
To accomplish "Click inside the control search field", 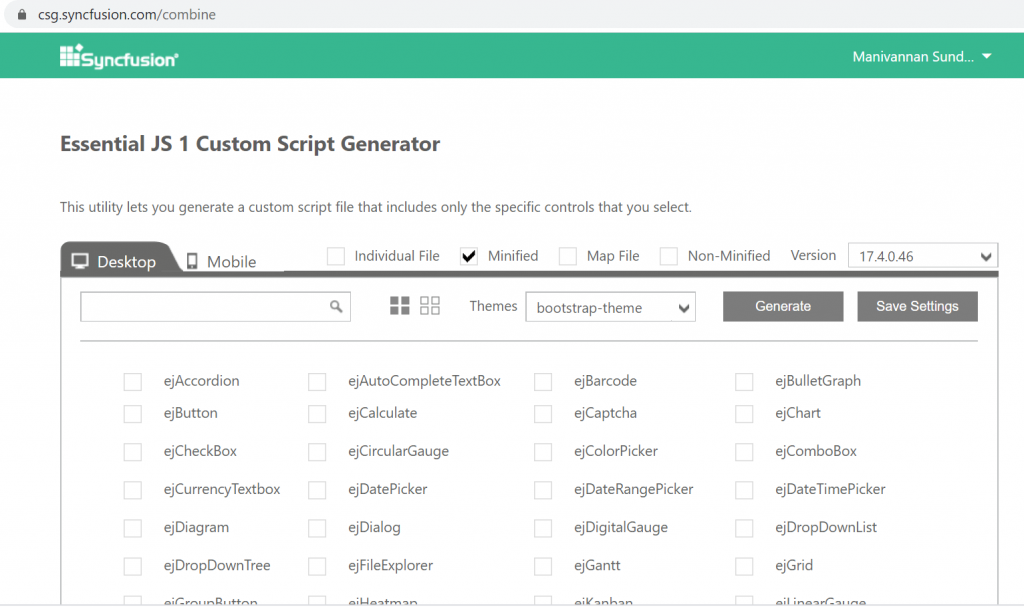I will tap(200, 306).
